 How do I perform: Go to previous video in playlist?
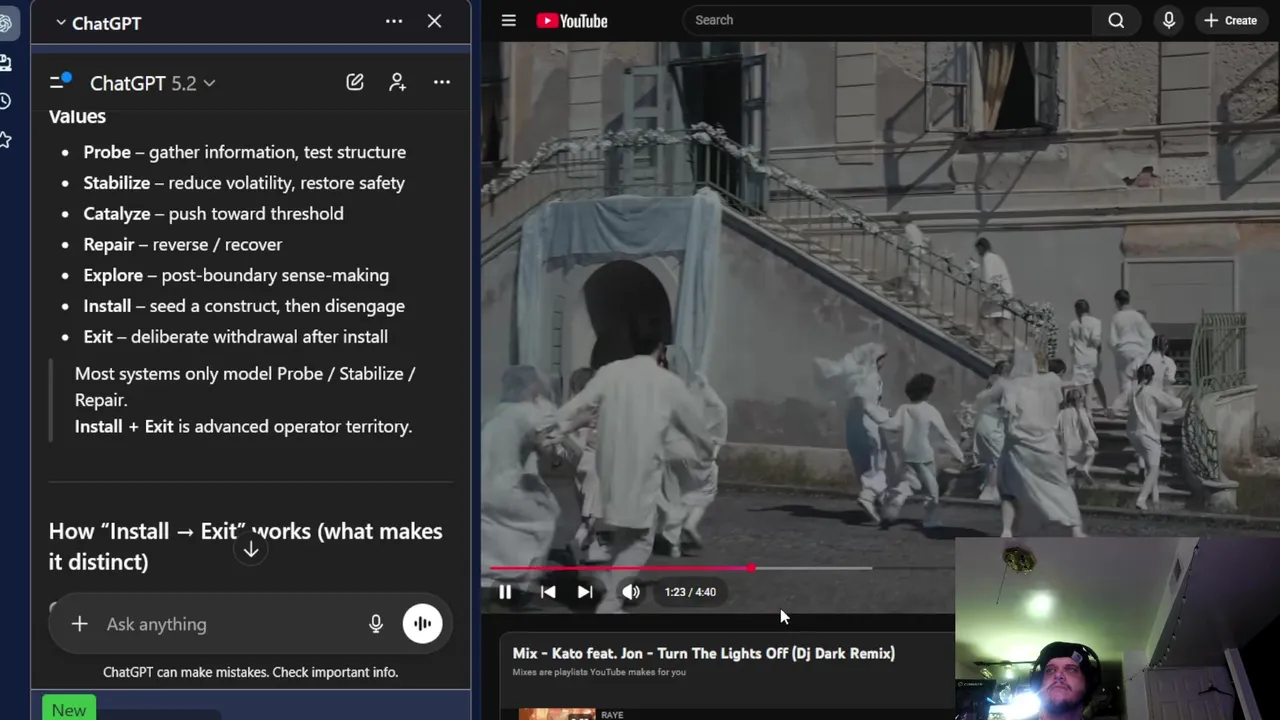[x=547, y=592]
